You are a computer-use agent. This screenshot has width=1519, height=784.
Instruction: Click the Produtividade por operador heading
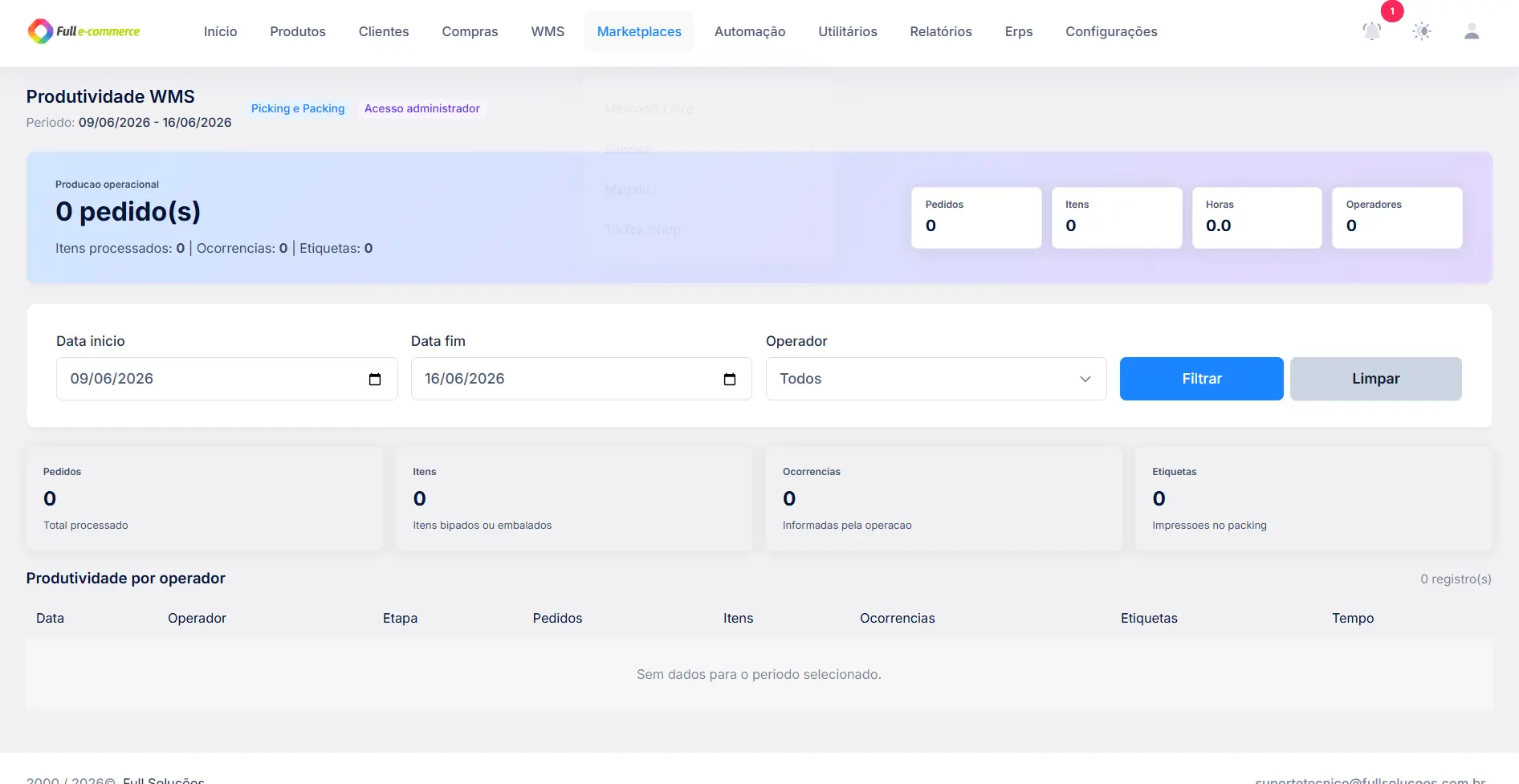coord(126,578)
